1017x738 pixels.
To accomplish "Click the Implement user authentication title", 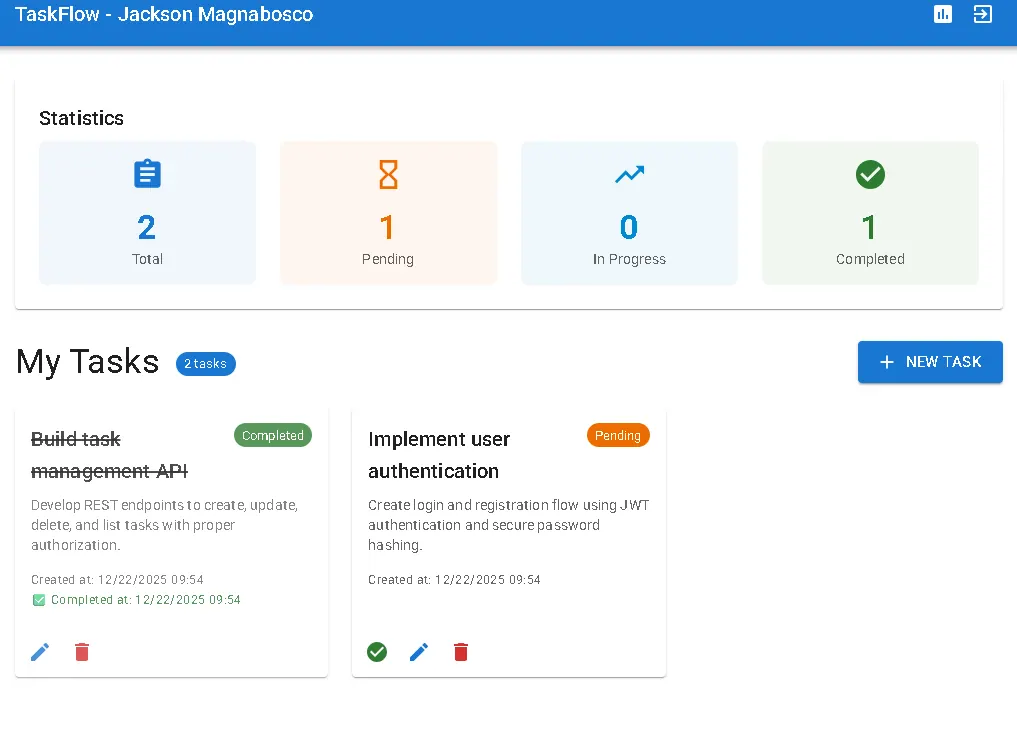I will [x=439, y=455].
